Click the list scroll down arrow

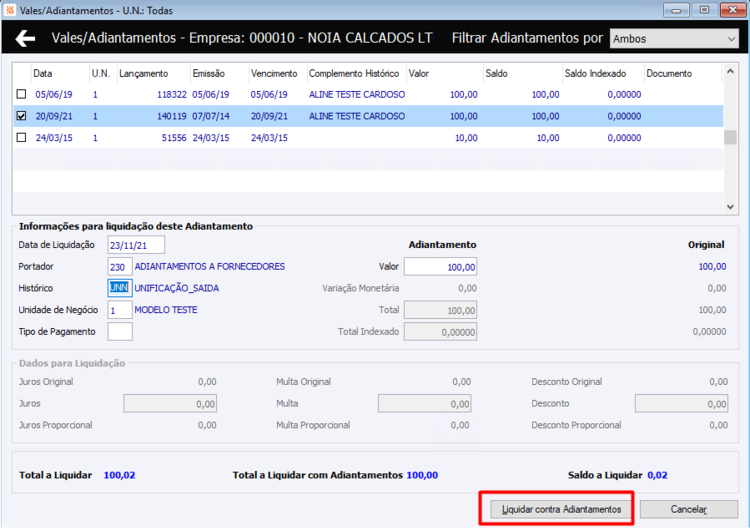730,207
